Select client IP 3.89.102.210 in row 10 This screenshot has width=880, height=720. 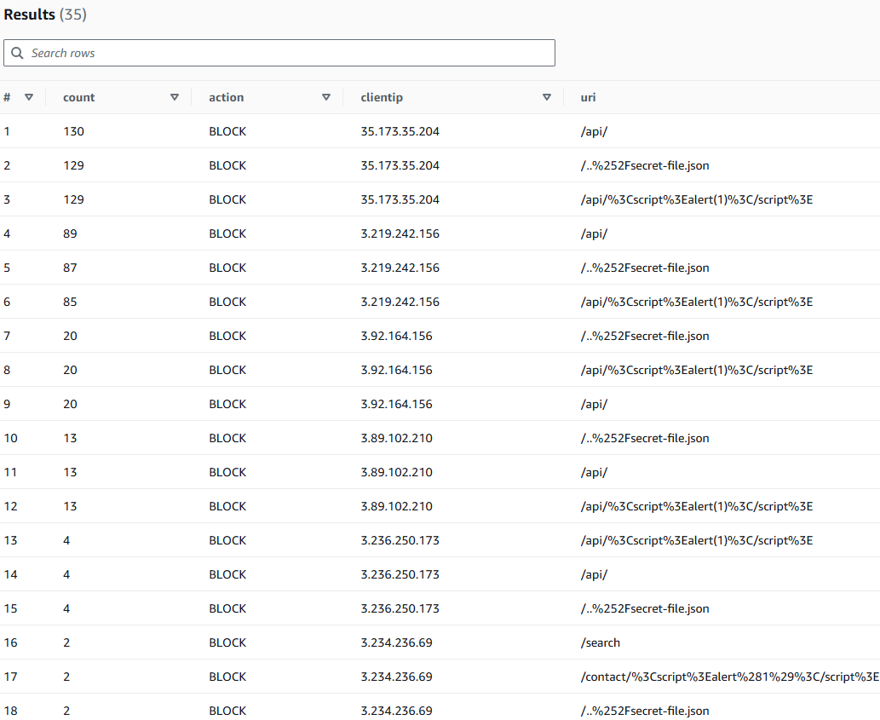pyautogui.click(x=396, y=437)
